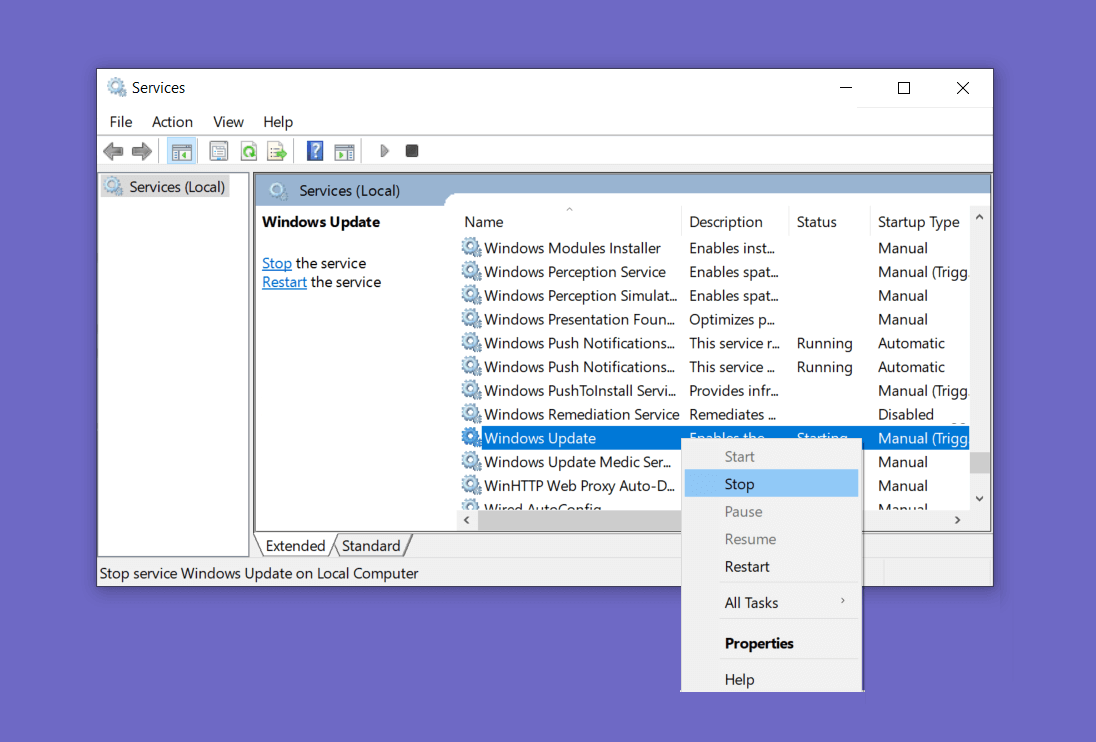Image resolution: width=1096 pixels, height=742 pixels.
Task: Open the Help menu in the menu bar
Action: tap(277, 122)
